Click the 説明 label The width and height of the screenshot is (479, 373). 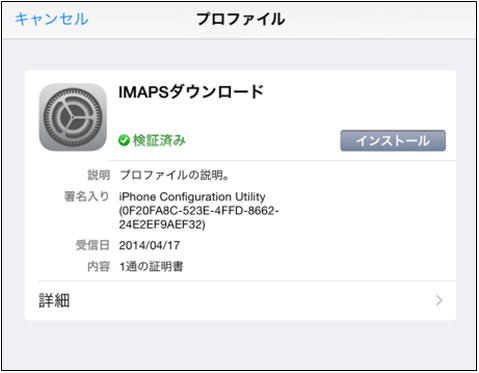(98, 175)
